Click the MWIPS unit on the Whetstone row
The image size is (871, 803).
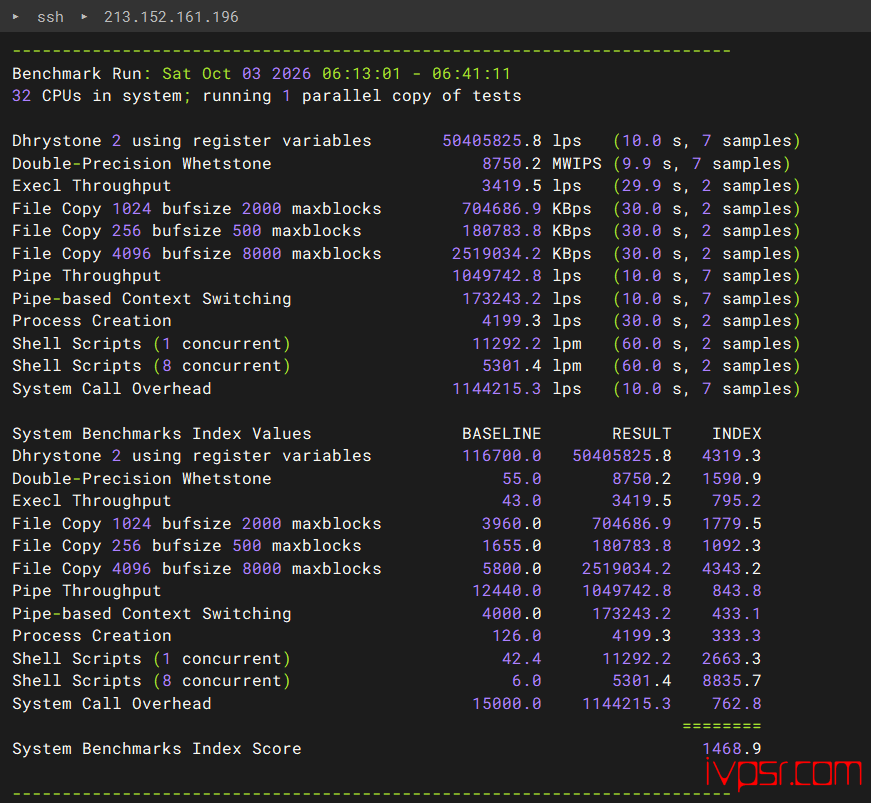pyautogui.click(x=577, y=164)
